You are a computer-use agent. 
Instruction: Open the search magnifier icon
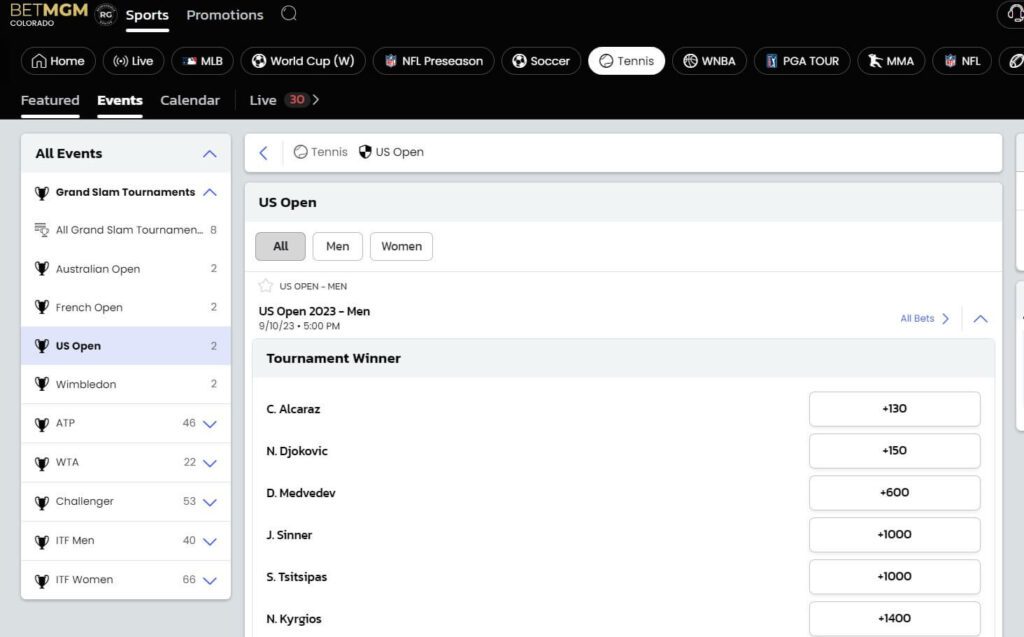[289, 14]
